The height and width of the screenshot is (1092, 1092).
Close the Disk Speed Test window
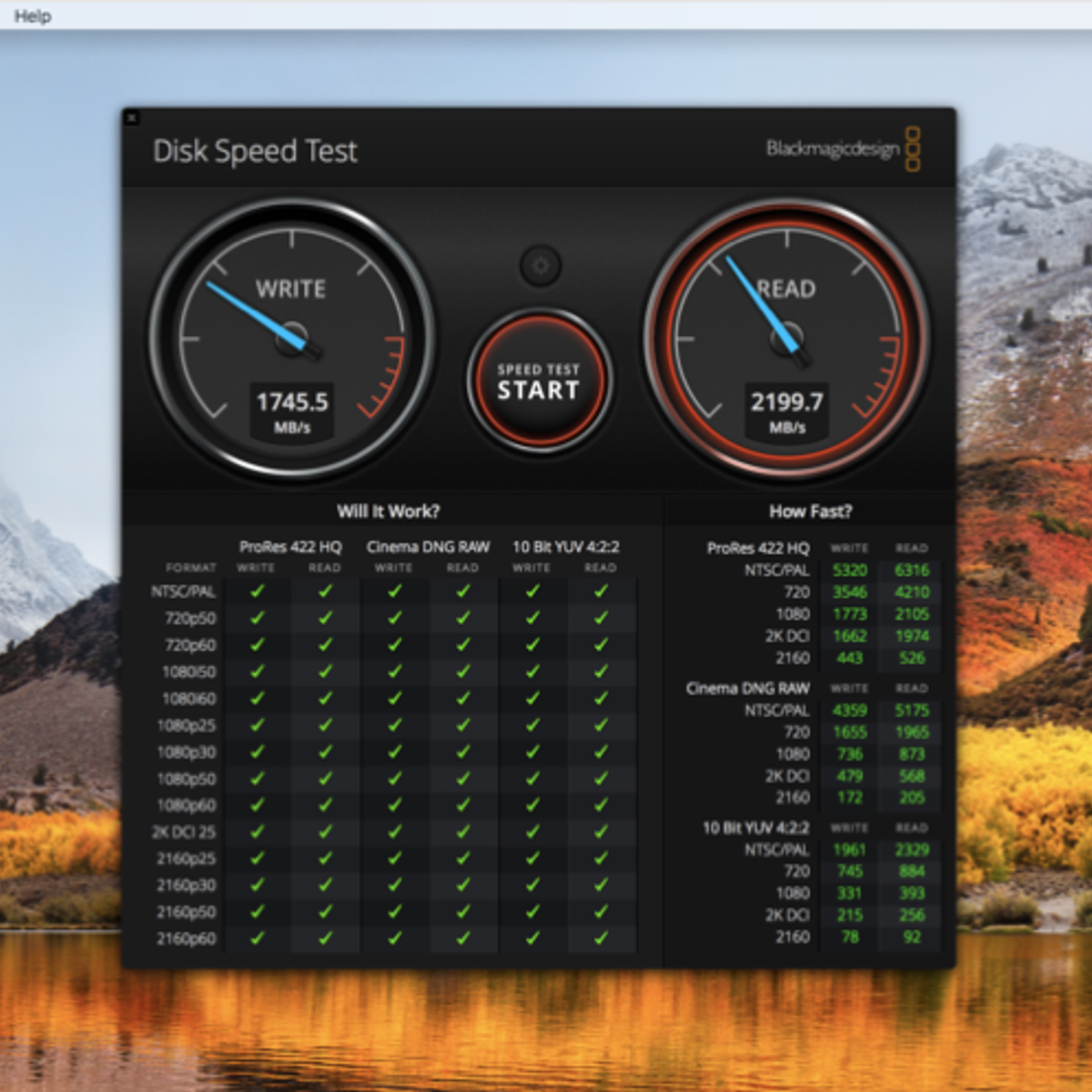[x=132, y=117]
